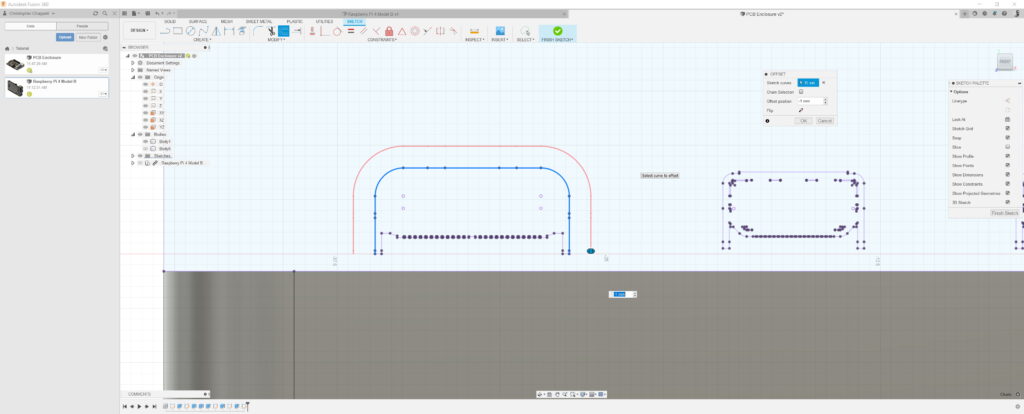Image resolution: width=1024 pixels, height=414 pixels.
Task: Click the timeline Play button
Action: point(139,406)
